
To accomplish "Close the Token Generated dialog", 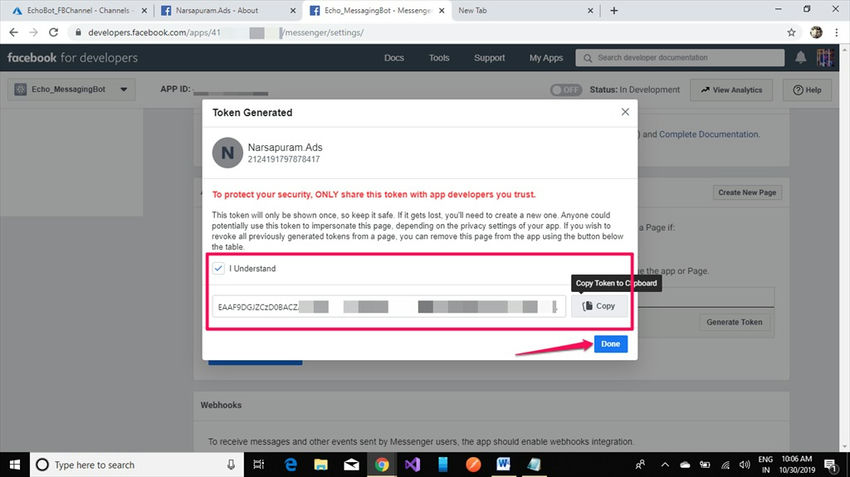I will (625, 112).
